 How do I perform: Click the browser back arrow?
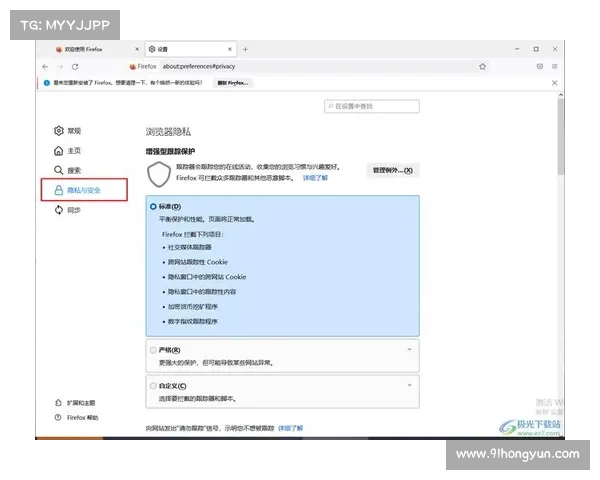pyautogui.click(x=46, y=66)
